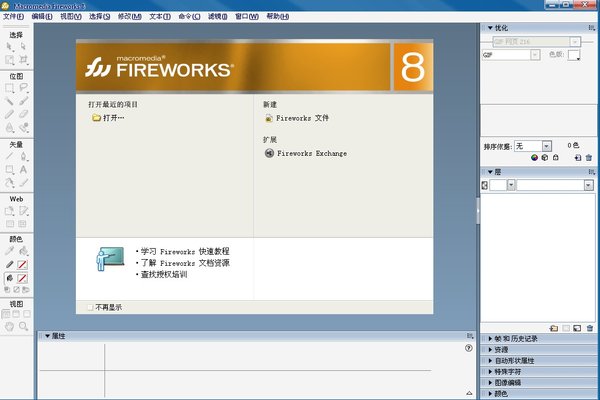600x400 pixels.
Task: Set default stroke and fill colors
Action: click(x=7, y=290)
